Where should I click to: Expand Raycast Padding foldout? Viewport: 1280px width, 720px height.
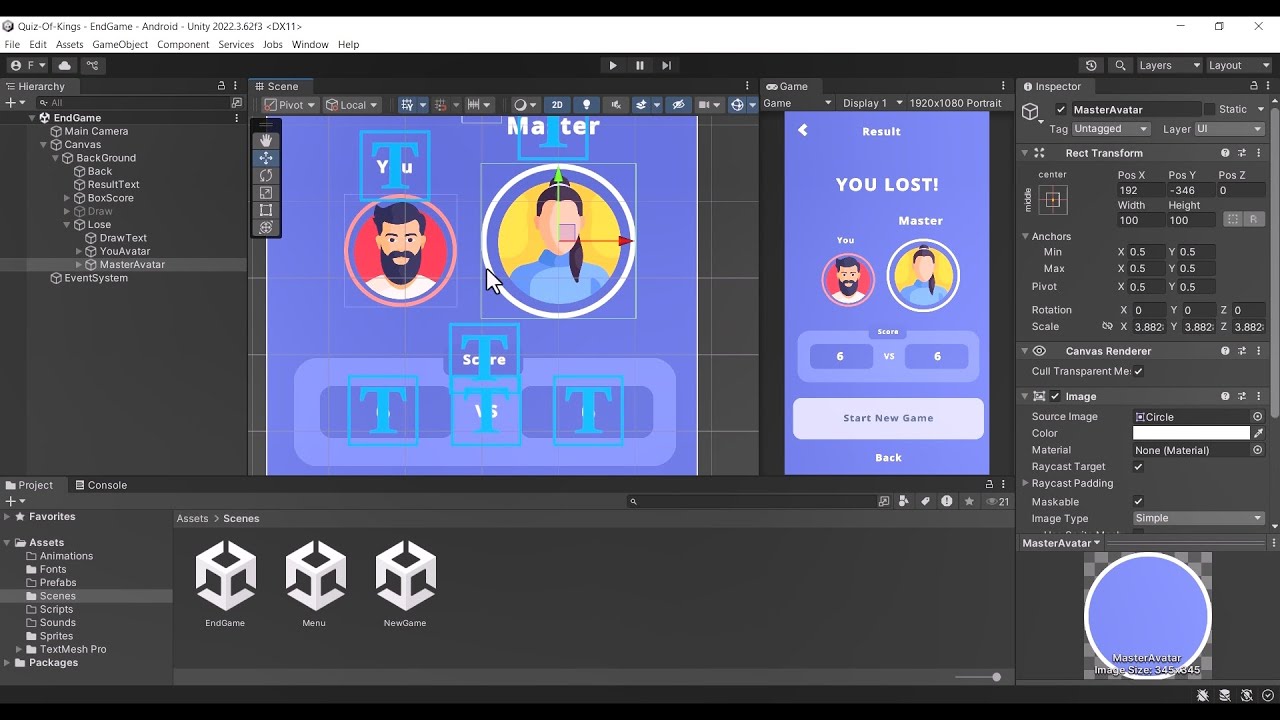[x=1025, y=484]
